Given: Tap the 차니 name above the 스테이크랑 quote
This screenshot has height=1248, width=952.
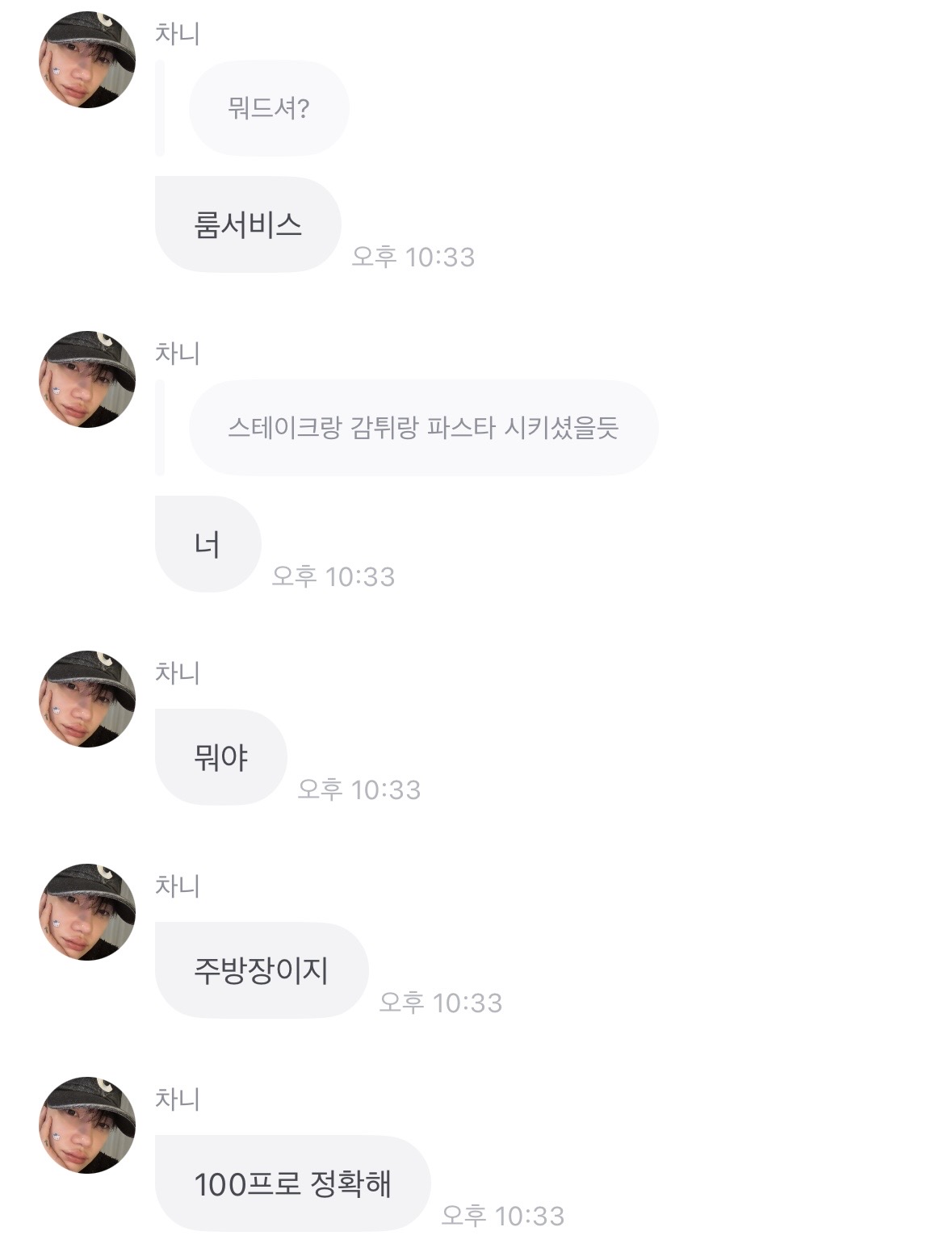Looking at the screenshot, I should tap(178, 353).
